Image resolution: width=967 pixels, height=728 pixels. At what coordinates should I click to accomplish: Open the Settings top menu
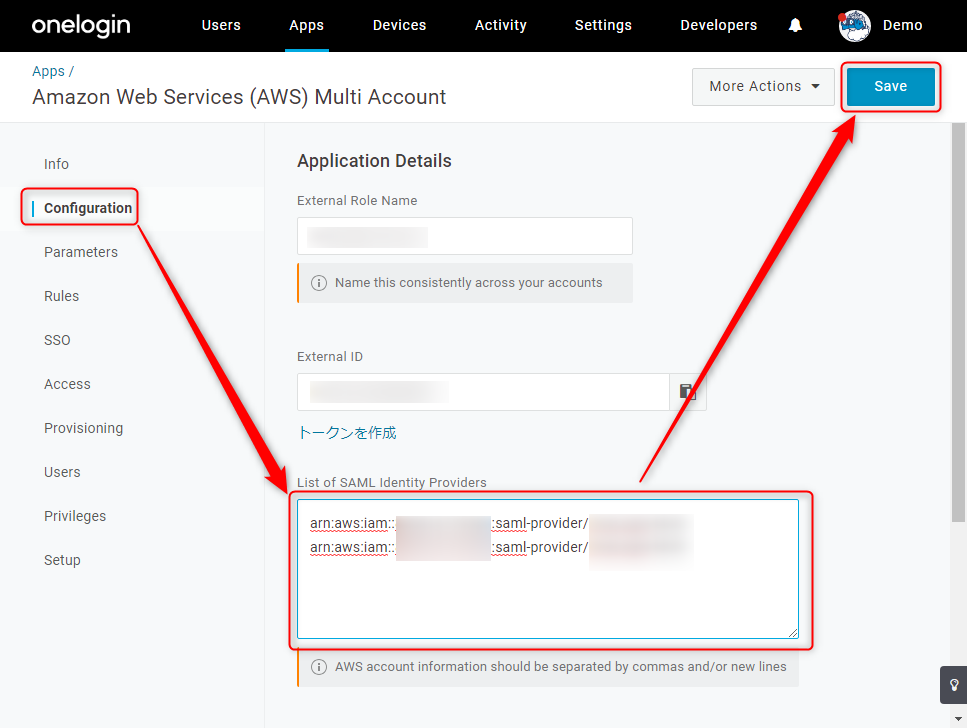click(x=603, y=25)
